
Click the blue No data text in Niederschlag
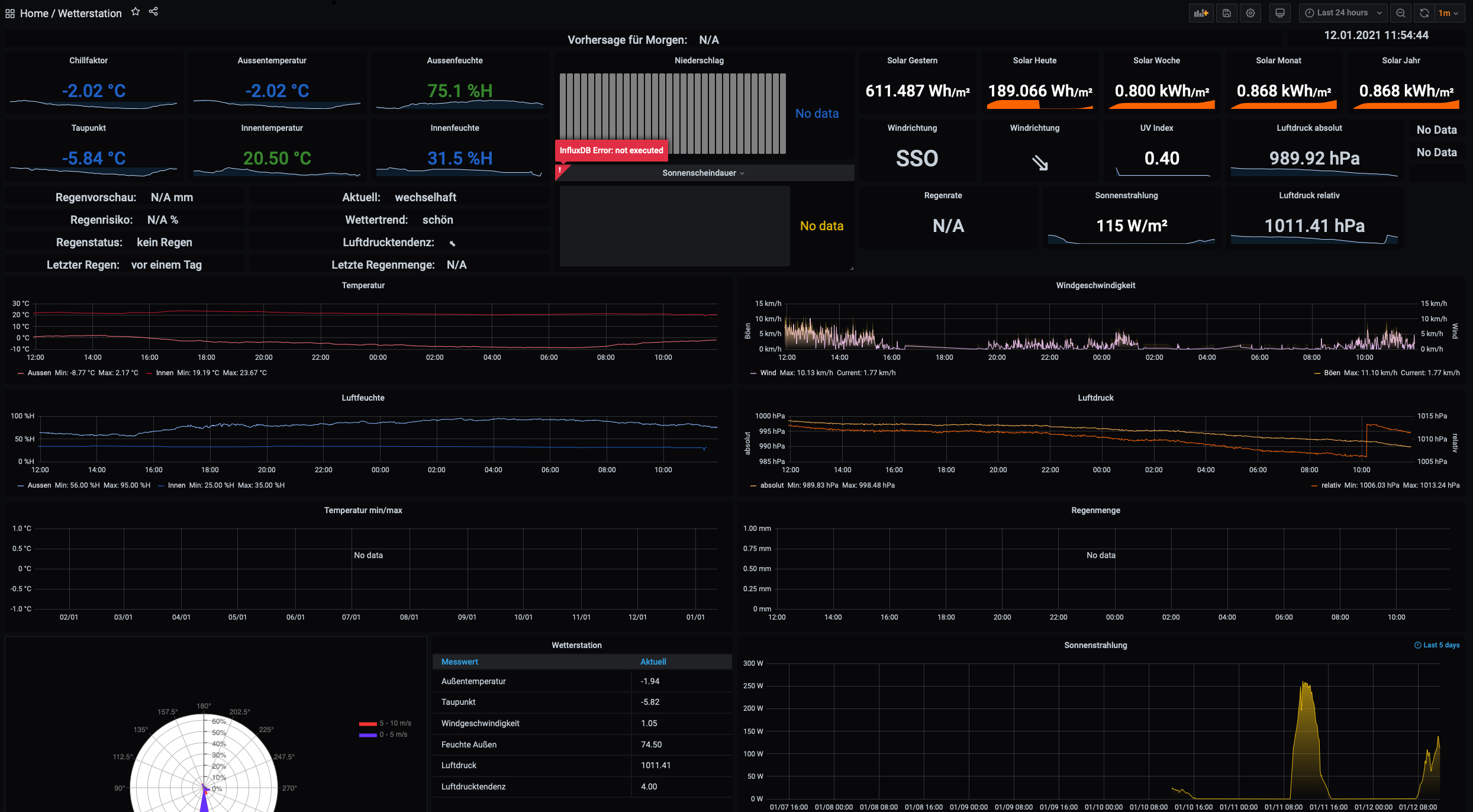tap(817, 114)
